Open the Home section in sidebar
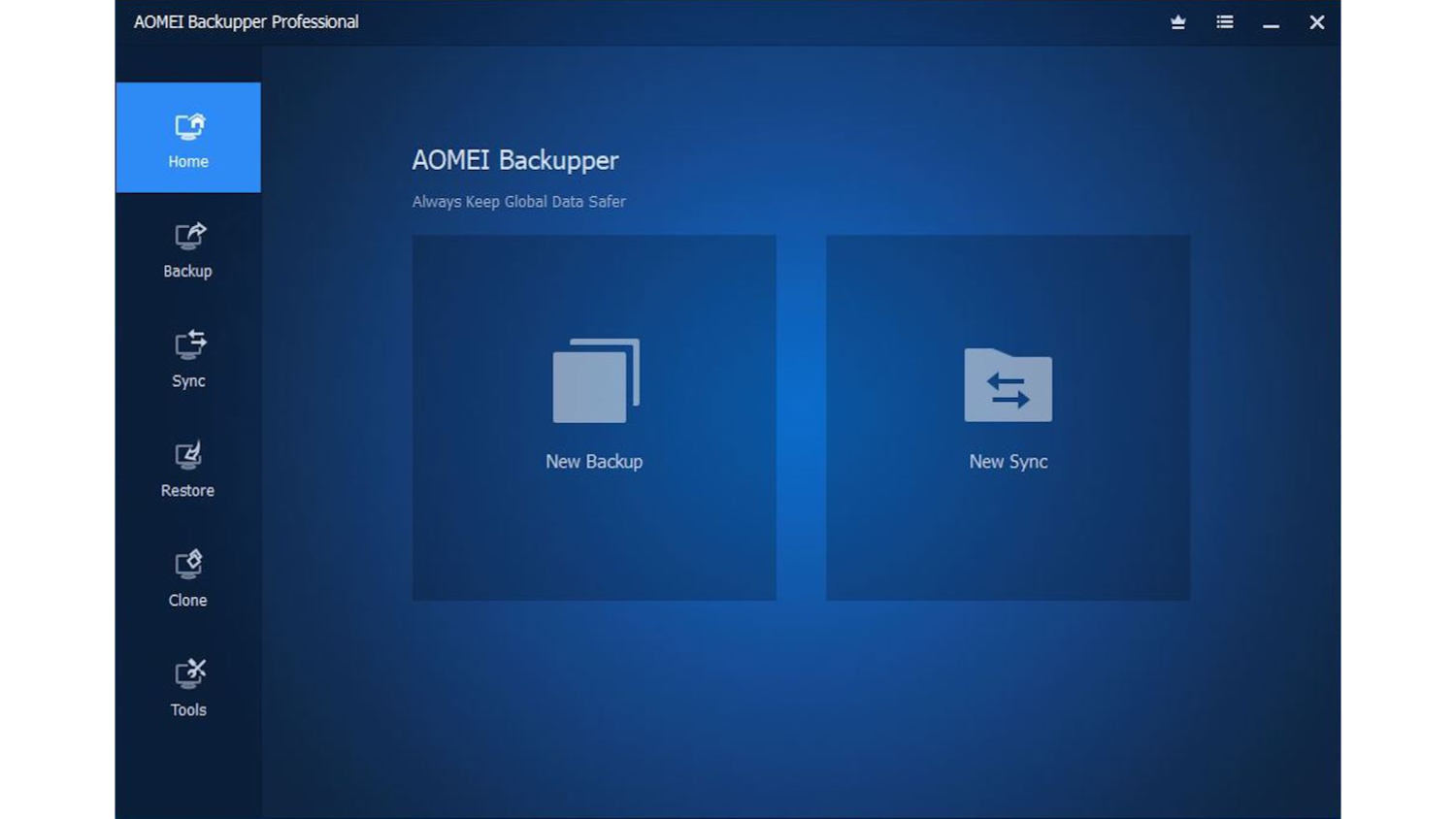 coord(188,138)
